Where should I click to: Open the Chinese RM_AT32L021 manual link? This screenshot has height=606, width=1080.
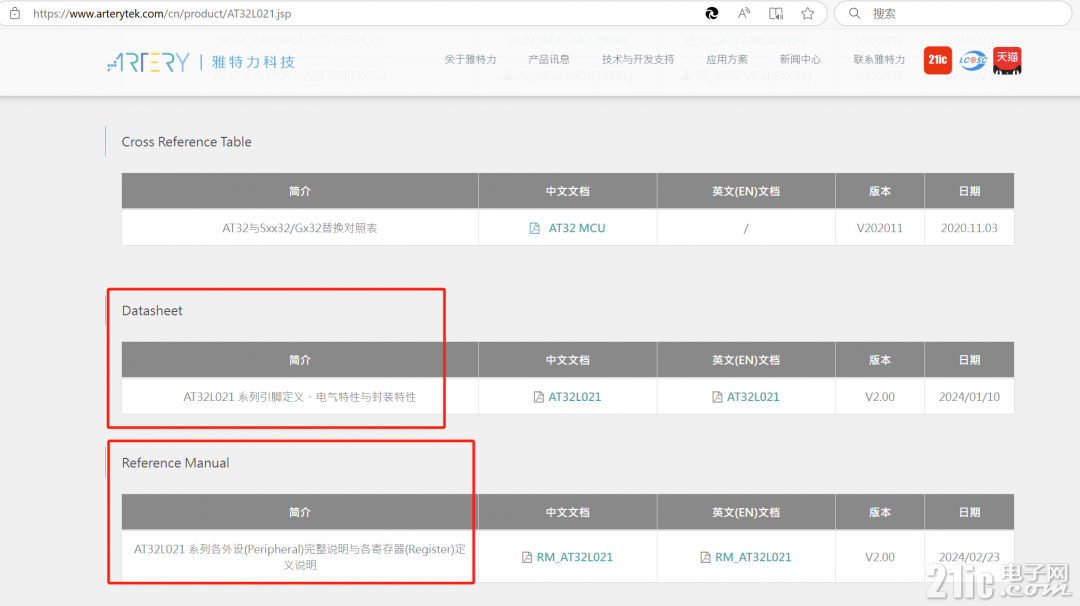coord(574,557)
